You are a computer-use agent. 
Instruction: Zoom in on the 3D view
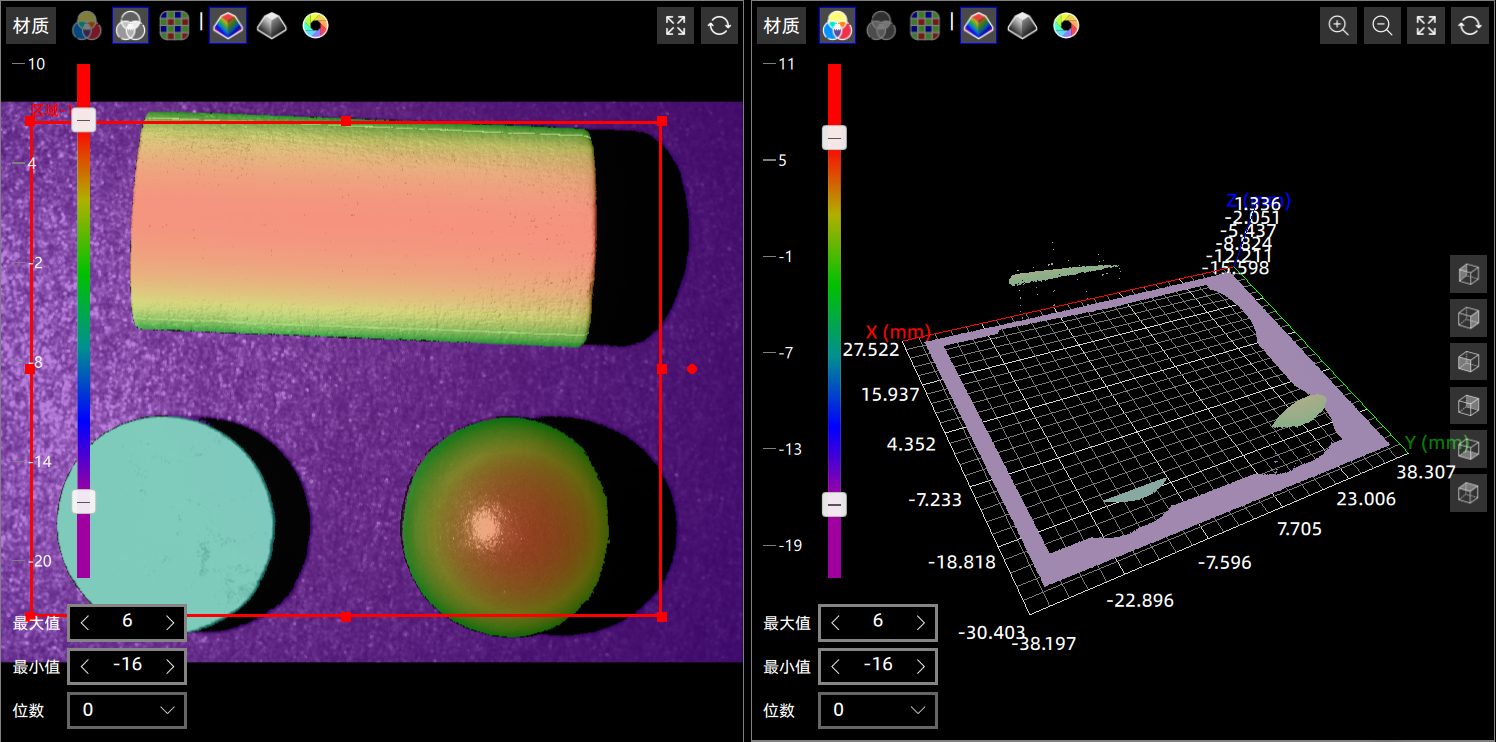[1338, 26]
